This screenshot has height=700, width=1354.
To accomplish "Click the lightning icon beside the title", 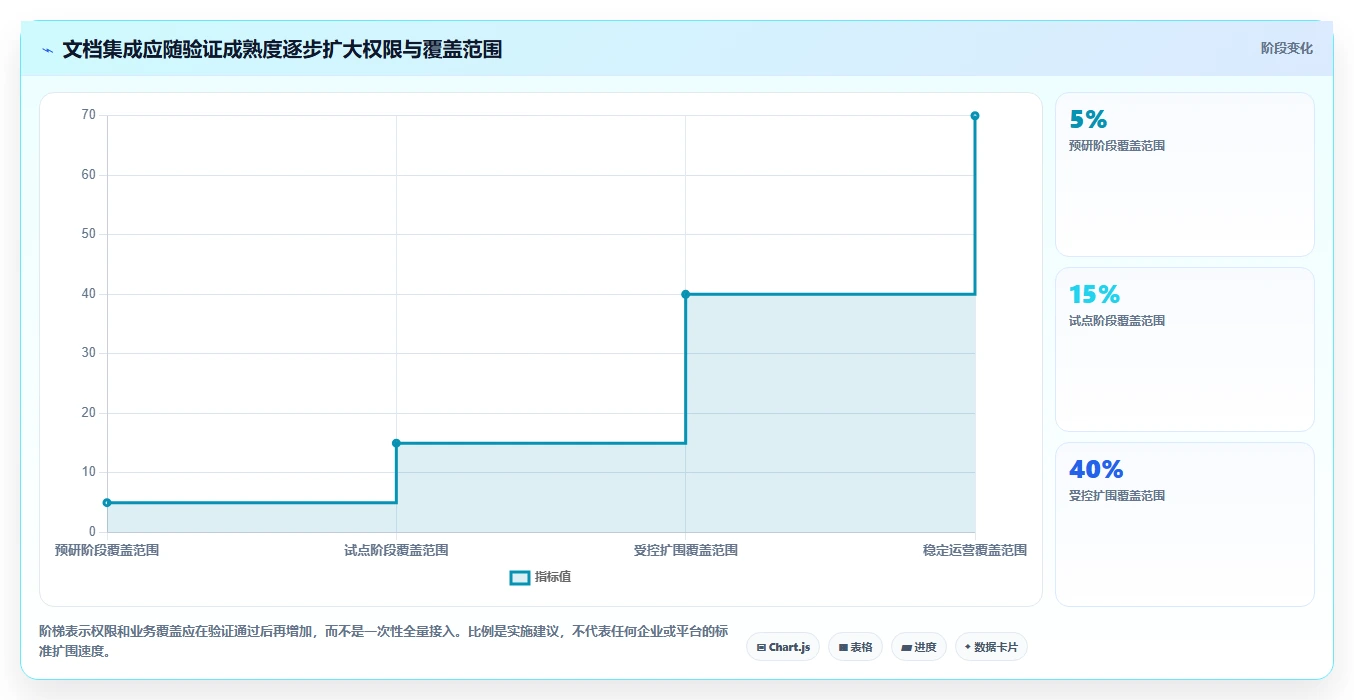I will [47, 50].
